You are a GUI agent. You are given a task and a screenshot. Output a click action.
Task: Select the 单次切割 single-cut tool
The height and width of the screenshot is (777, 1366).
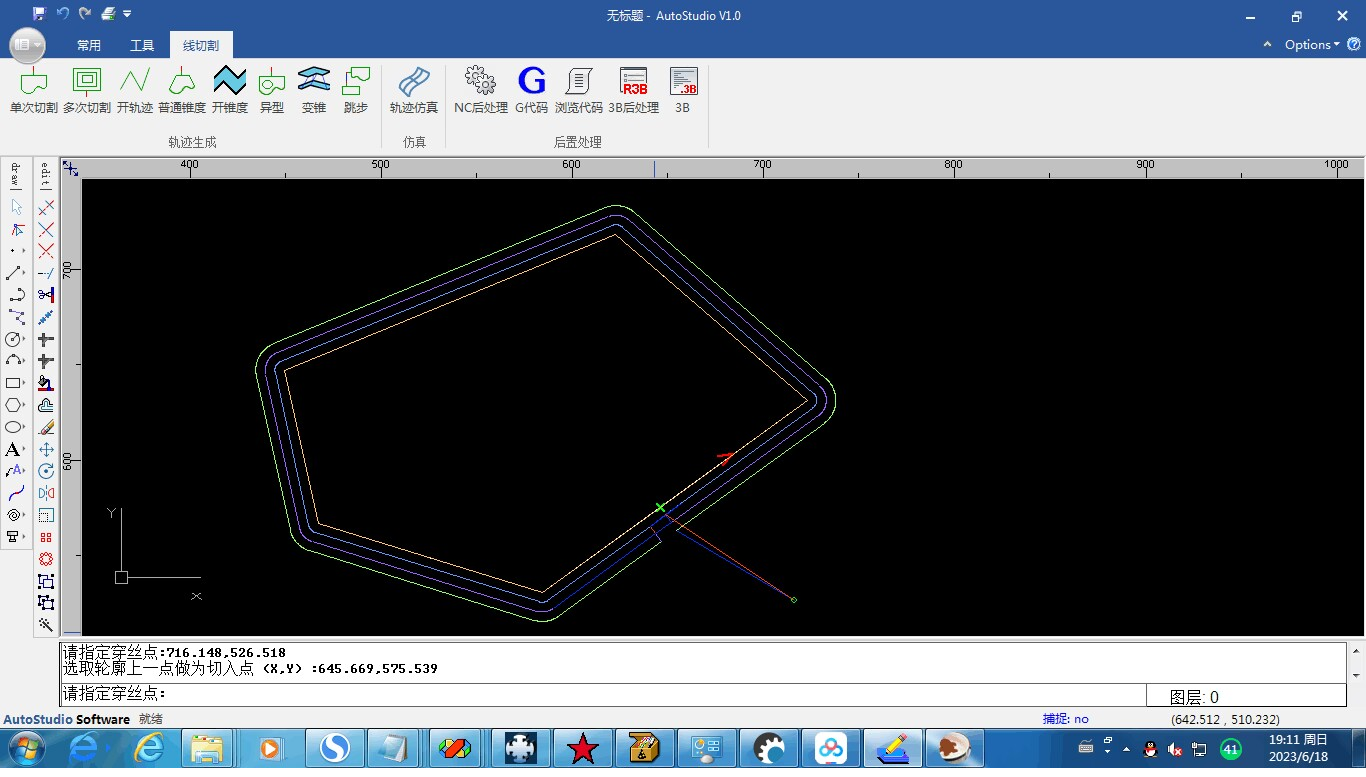pos(34,90)
